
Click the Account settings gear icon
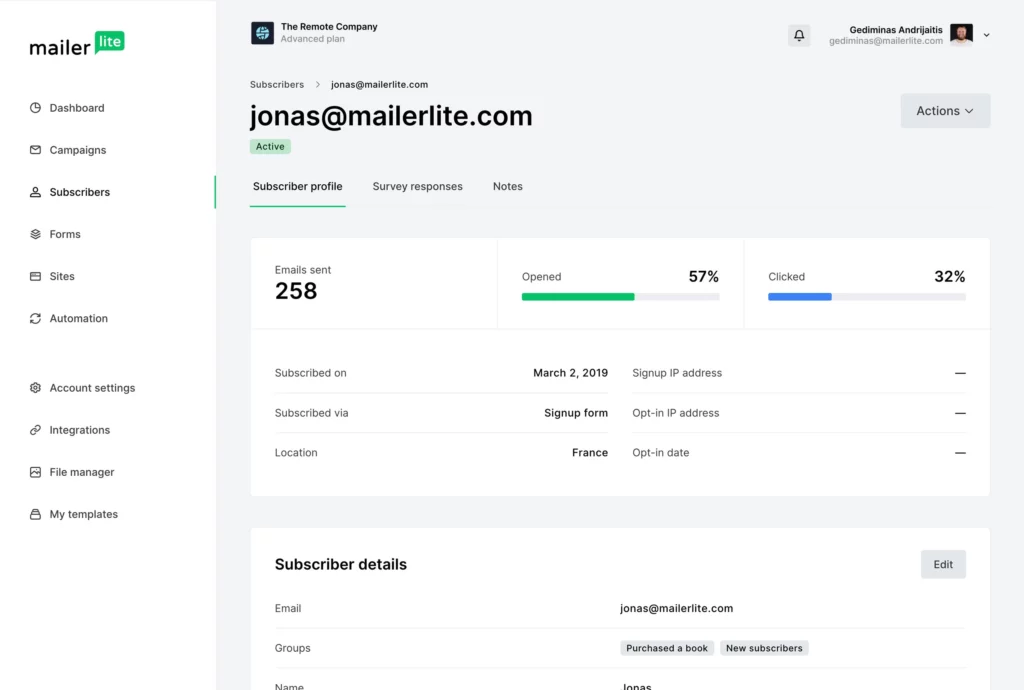tap(35, 388)
